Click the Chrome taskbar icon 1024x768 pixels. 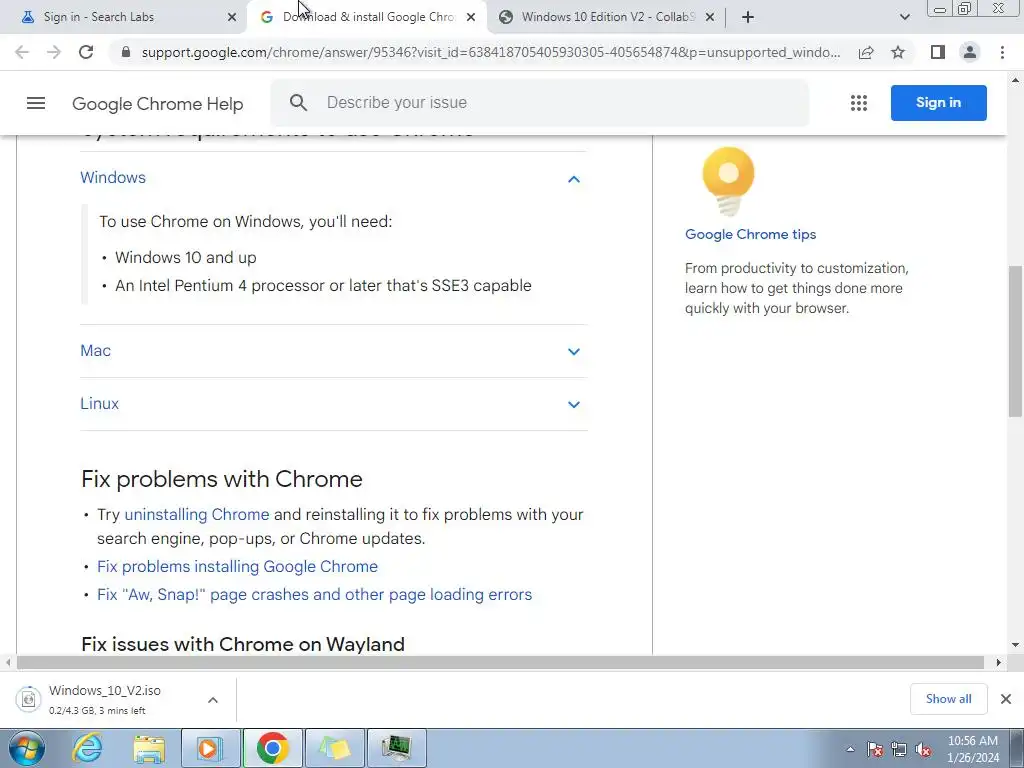pos(273,748)
